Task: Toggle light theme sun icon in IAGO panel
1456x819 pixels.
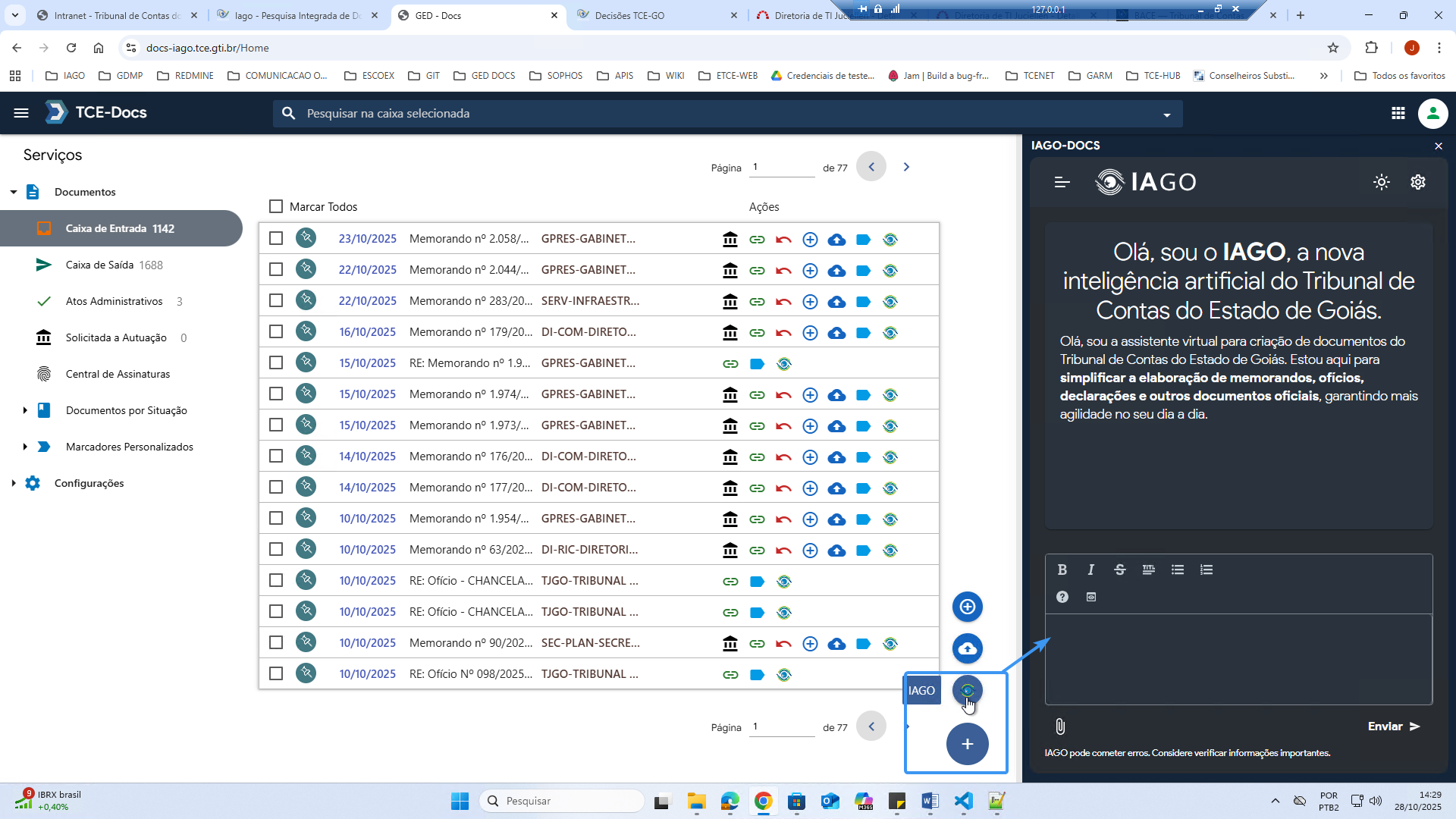Action: point(1381,182)
